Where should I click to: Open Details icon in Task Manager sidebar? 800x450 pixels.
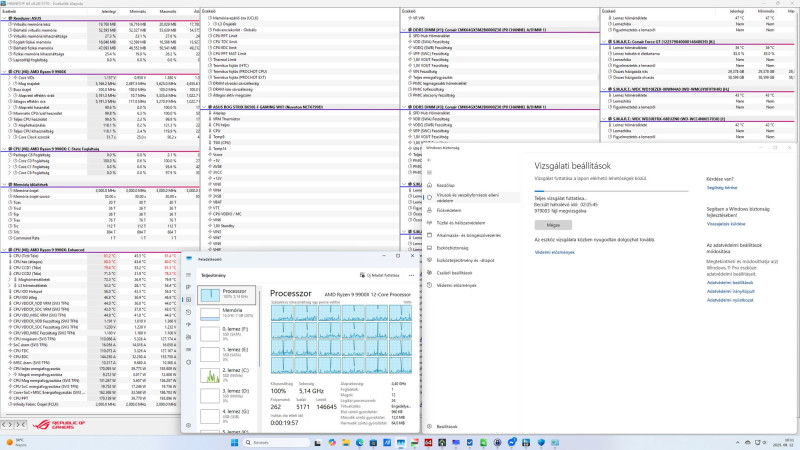(189, 349)
